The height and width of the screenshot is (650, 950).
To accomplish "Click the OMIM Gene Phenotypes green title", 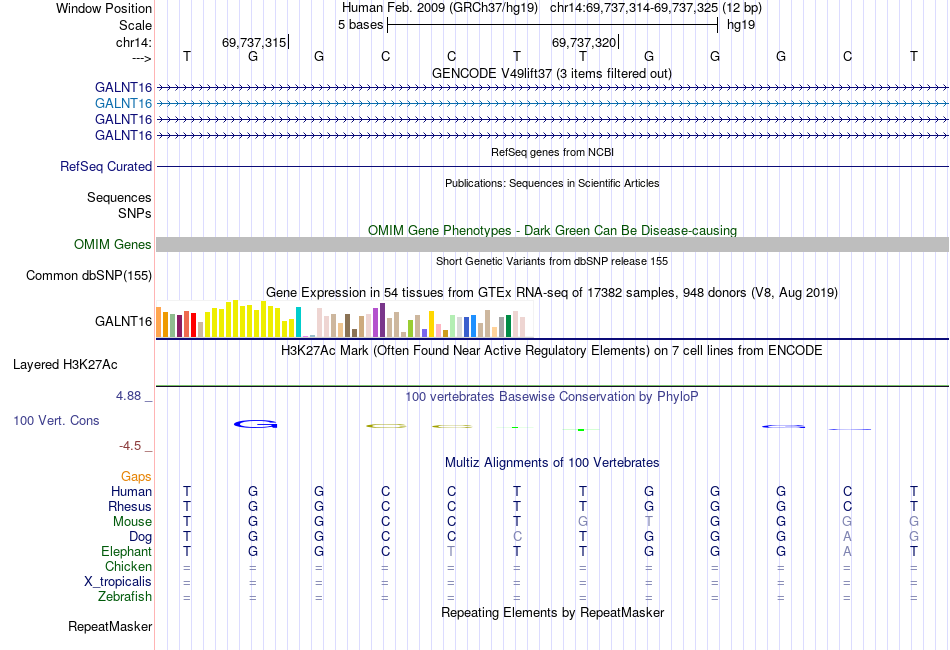I will [x=552, y=231].
